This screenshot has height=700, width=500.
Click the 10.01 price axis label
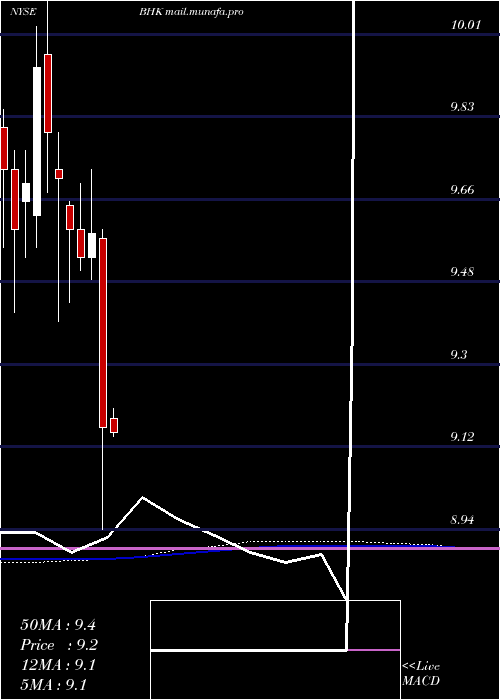pos(466,25)
